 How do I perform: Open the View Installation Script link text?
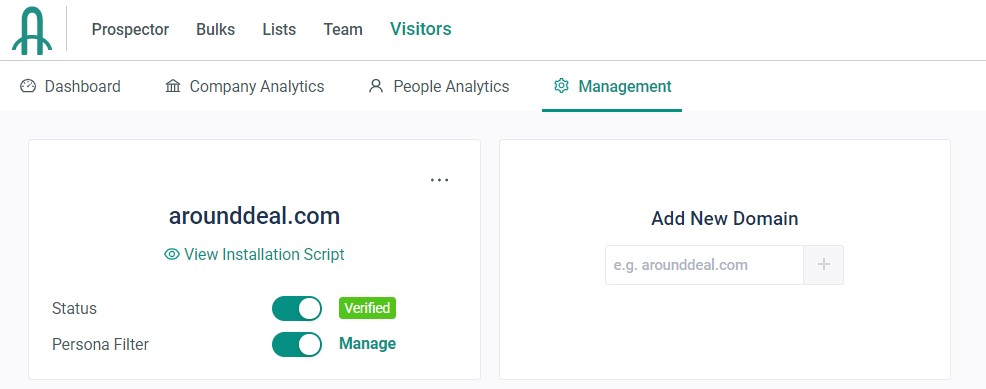[264, 255]
